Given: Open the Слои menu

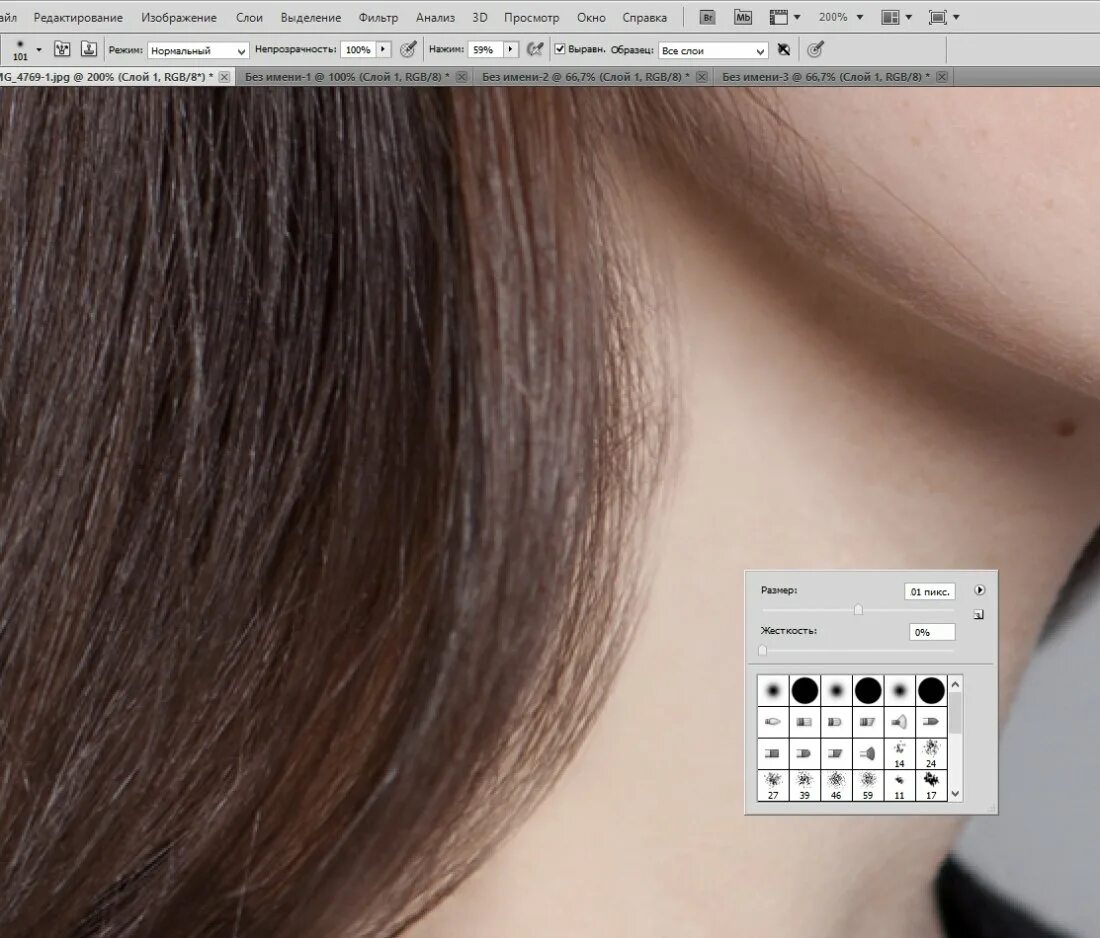Looking at the screenshot, I should (x=249, y=18).
